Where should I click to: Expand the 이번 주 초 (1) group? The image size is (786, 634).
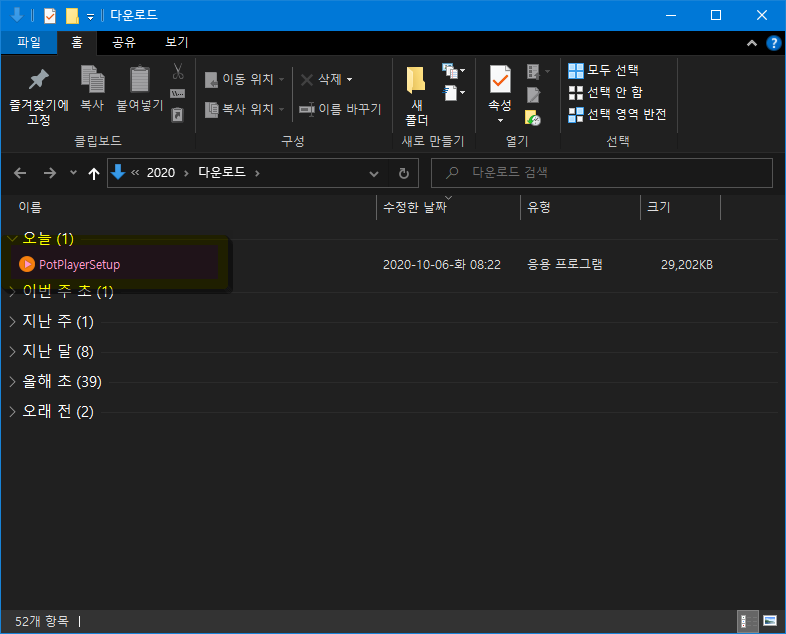13,293
